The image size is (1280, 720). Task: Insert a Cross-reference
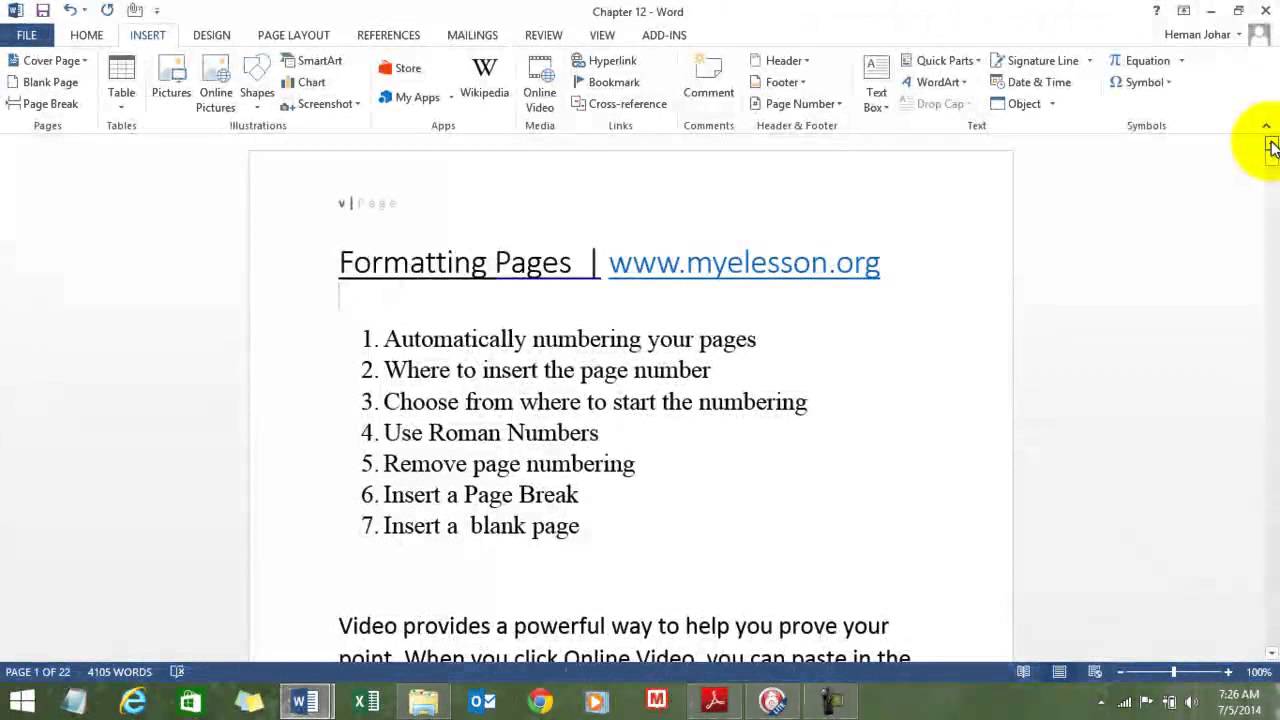point(619,104)
